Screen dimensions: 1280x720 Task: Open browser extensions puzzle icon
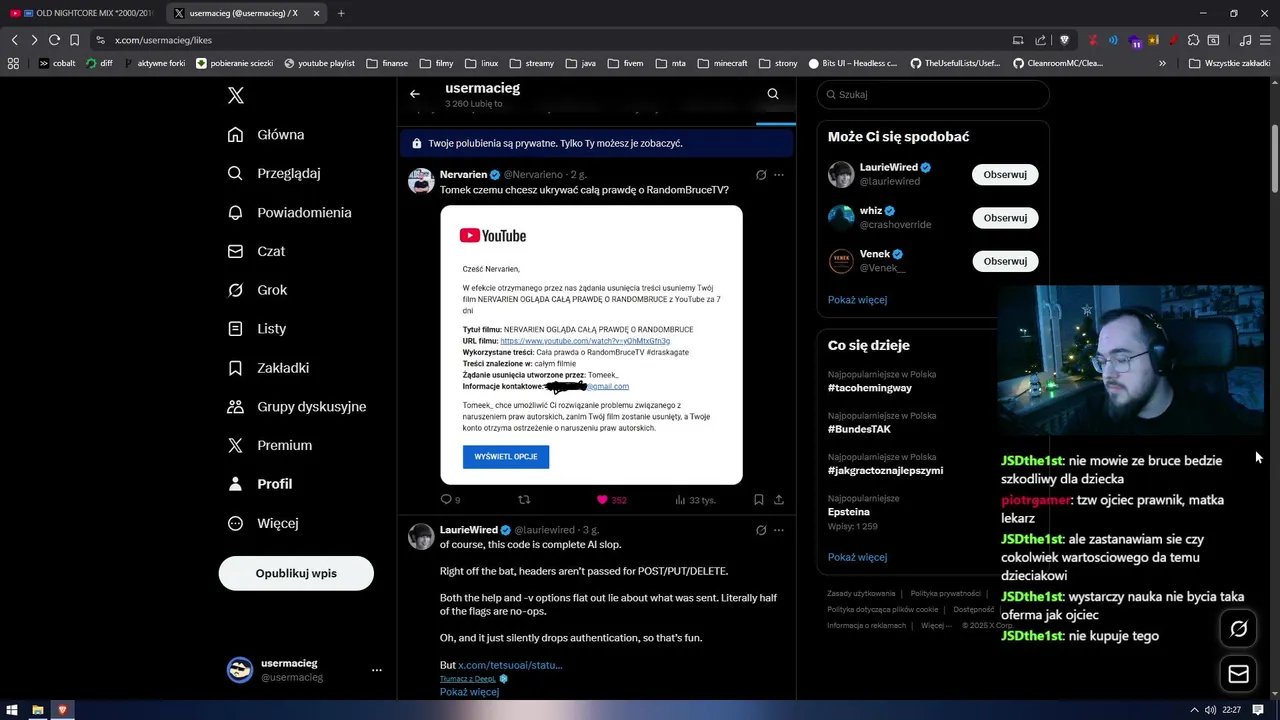click(1193, 40)
